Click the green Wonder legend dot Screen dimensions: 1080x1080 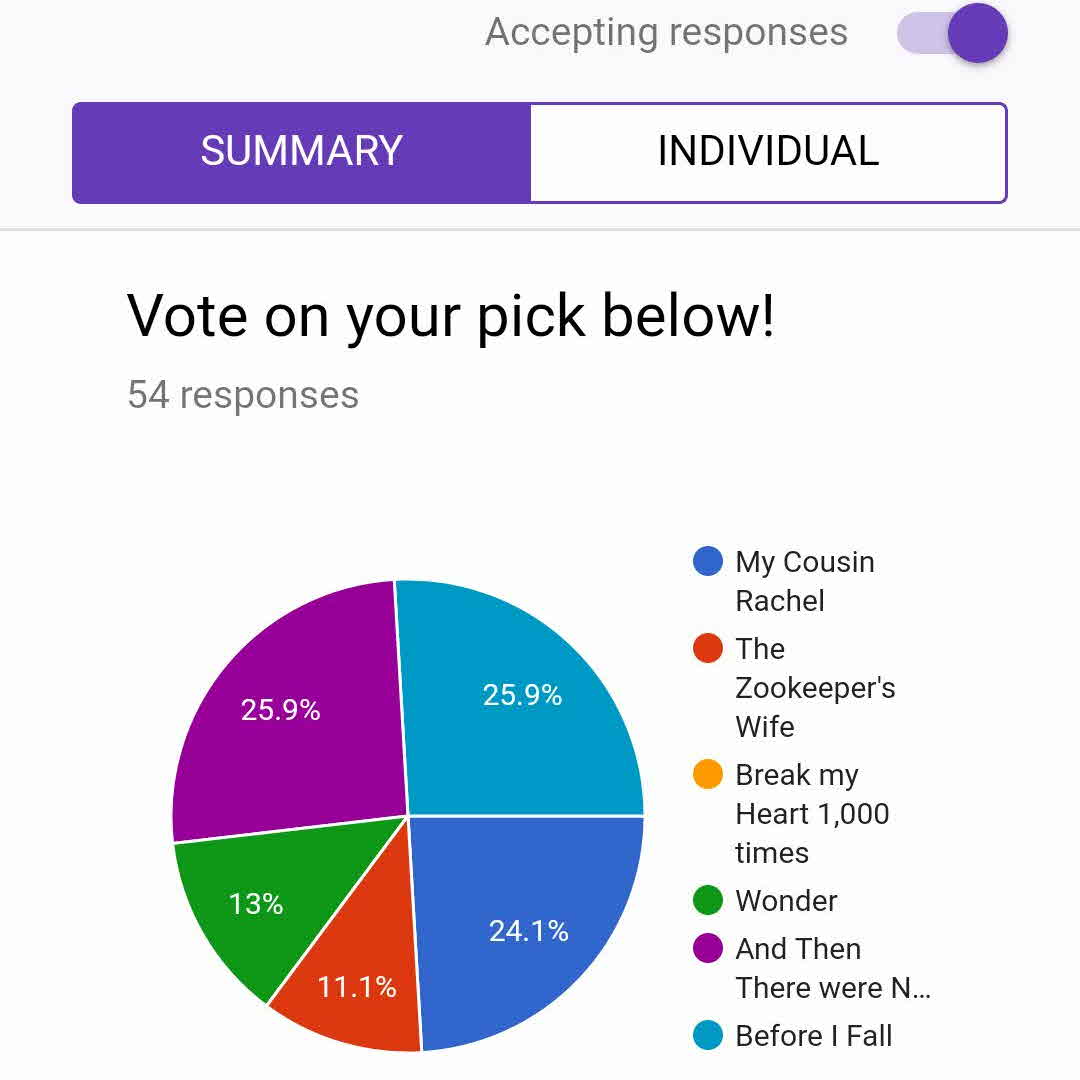[708, 900]
